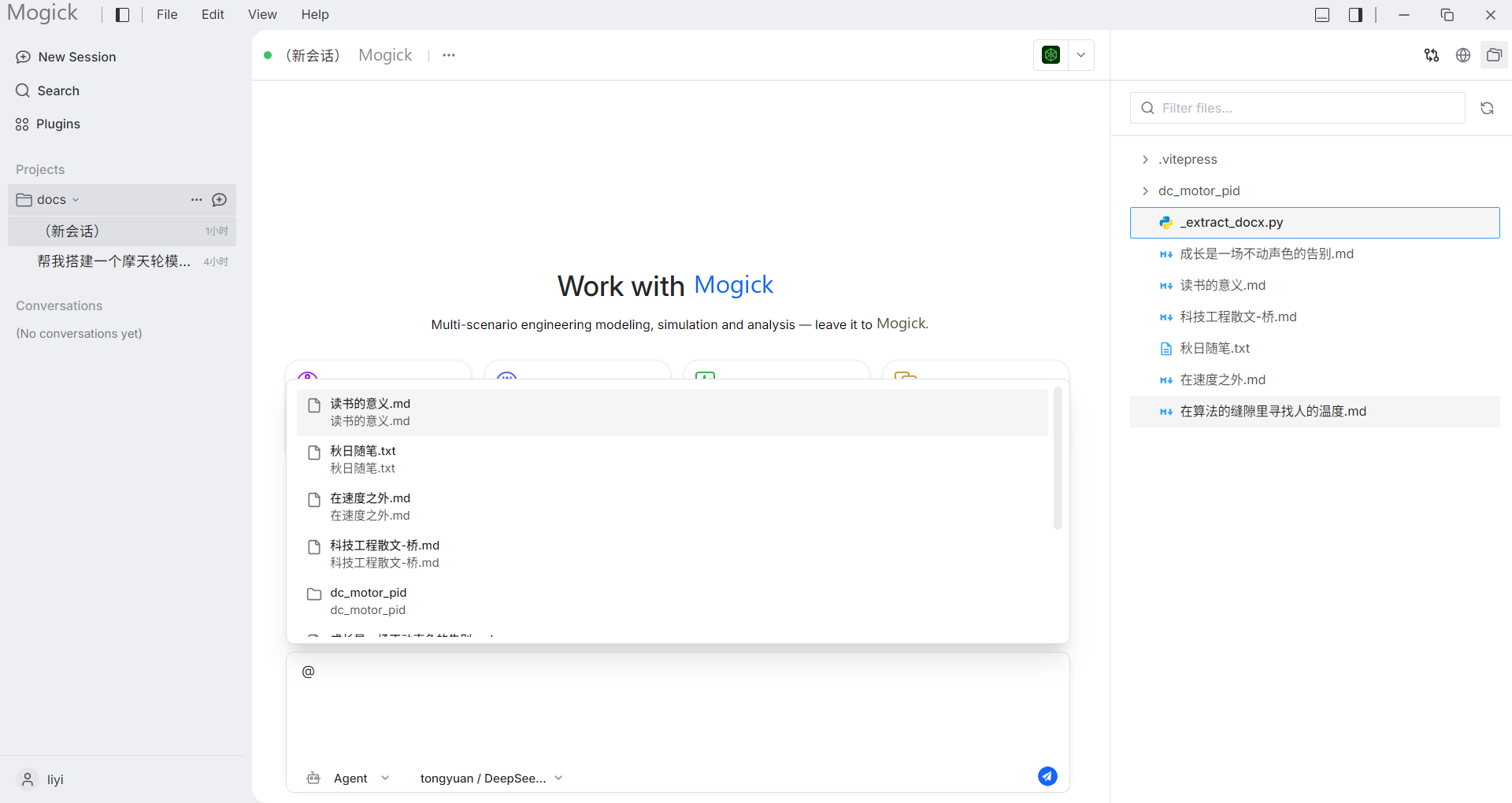1512x803 pixels.
Task: Open the 帮我搭建一个摩天轮模 session
Action: point(122,261)
